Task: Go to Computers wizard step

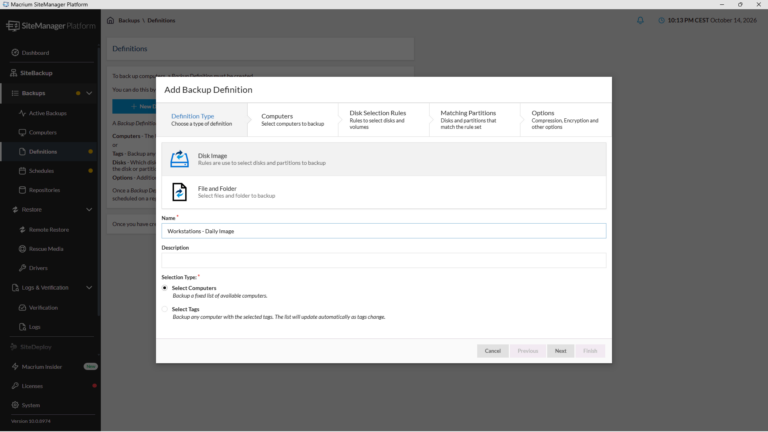Action: [292, 120]
